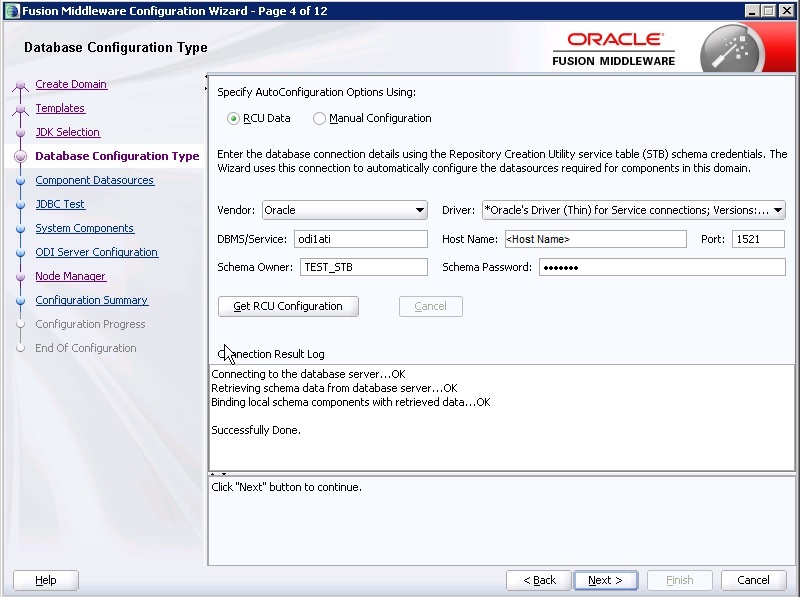Viewport: 802px width, 599px height.
Task: Click the Get RCU Configuration button
Action: tap(288, 306)
